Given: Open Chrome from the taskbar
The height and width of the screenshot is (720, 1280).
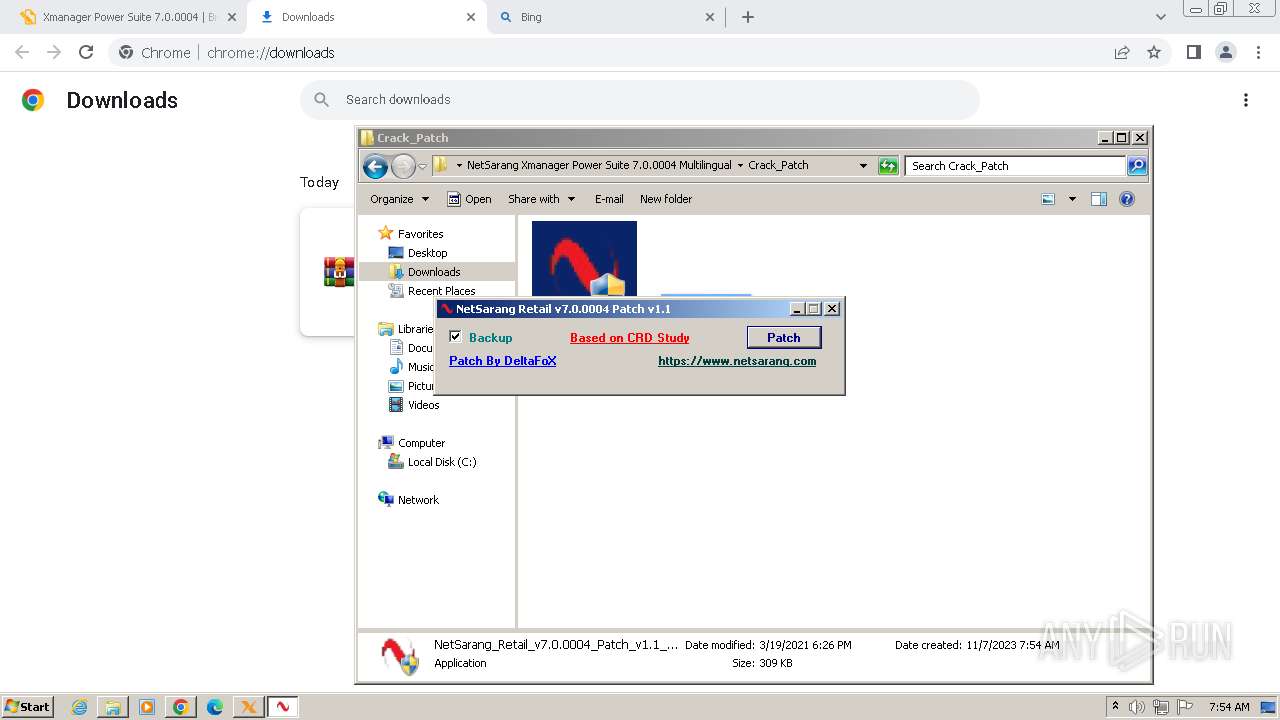Looking at the screenshot, I should [x=180, y=707].
